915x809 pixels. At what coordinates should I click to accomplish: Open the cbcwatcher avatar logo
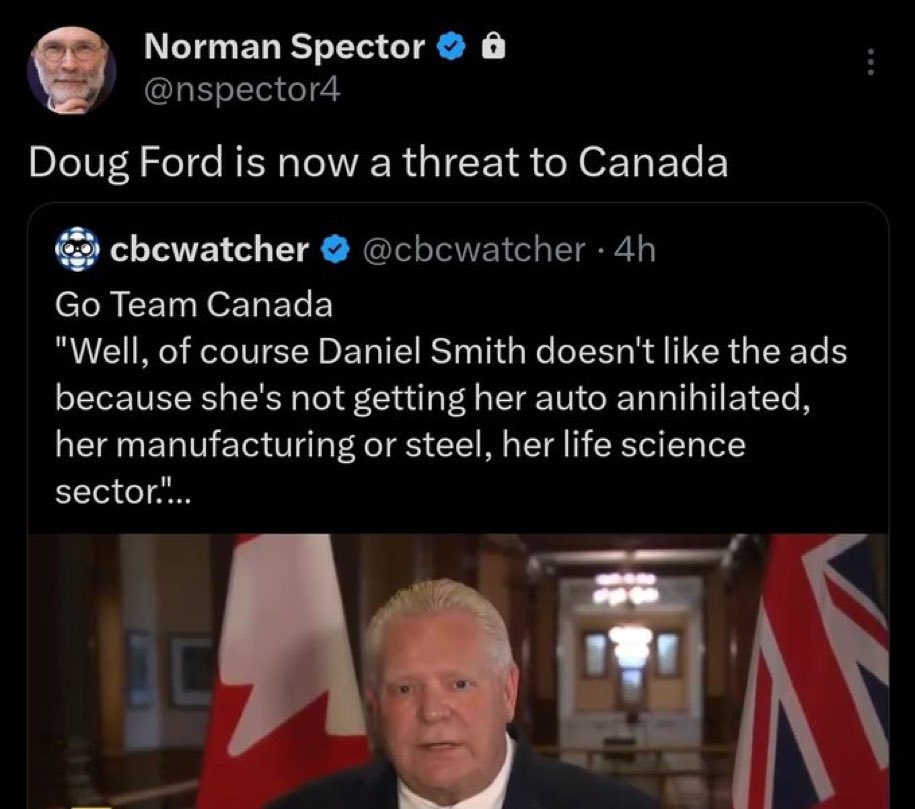coord(78,249)
